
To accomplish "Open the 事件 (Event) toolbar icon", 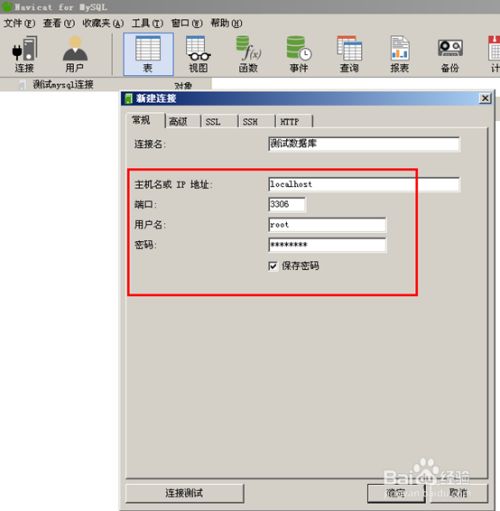I will (x=299, y=55).
